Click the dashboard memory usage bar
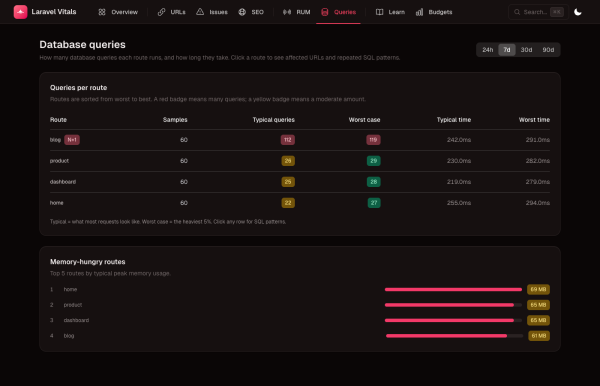This screenshot has height=386, width=600. (x=453, y=320)
